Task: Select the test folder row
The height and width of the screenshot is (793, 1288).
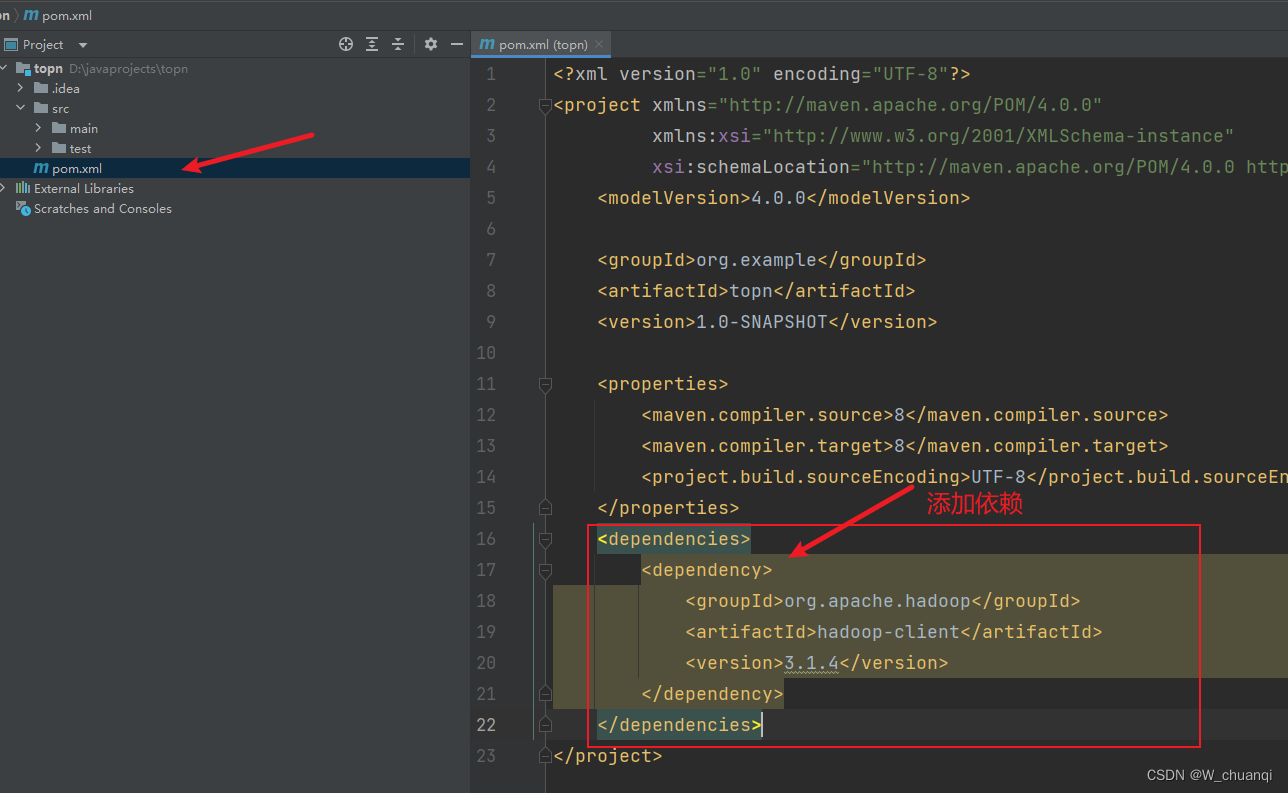Action: (235, 148)
